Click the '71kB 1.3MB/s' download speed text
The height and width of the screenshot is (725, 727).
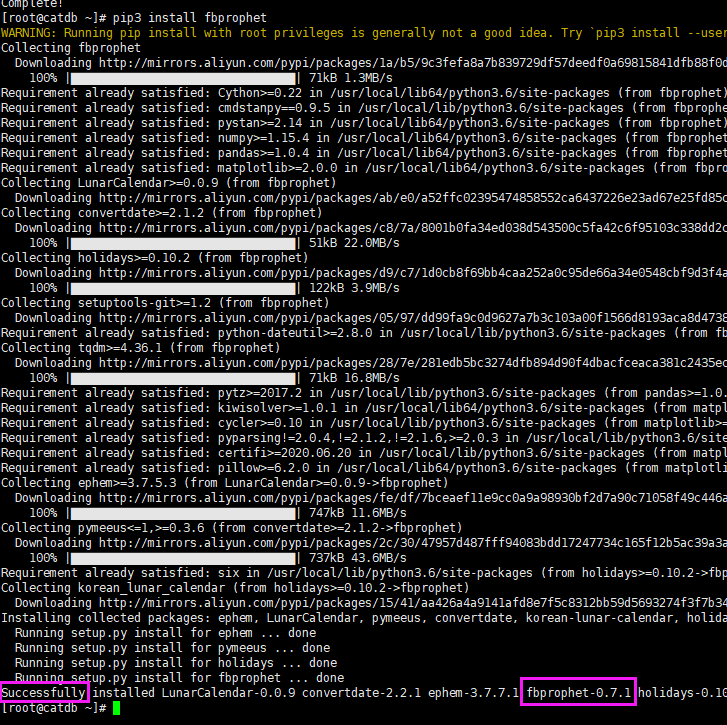[351, 78]
